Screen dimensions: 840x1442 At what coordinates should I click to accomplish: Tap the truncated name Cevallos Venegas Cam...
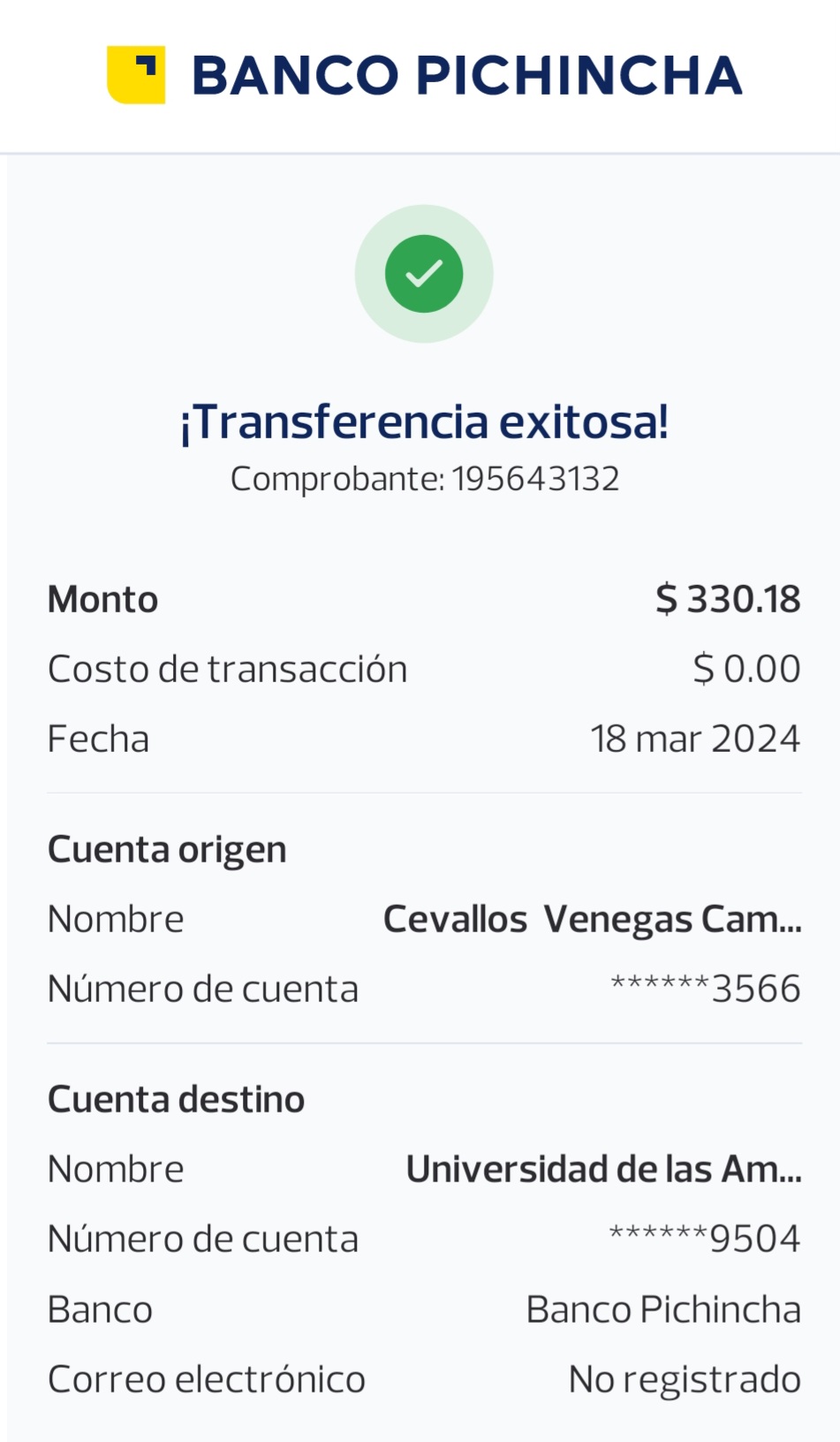pyautogui.click(x=592, y=919)
